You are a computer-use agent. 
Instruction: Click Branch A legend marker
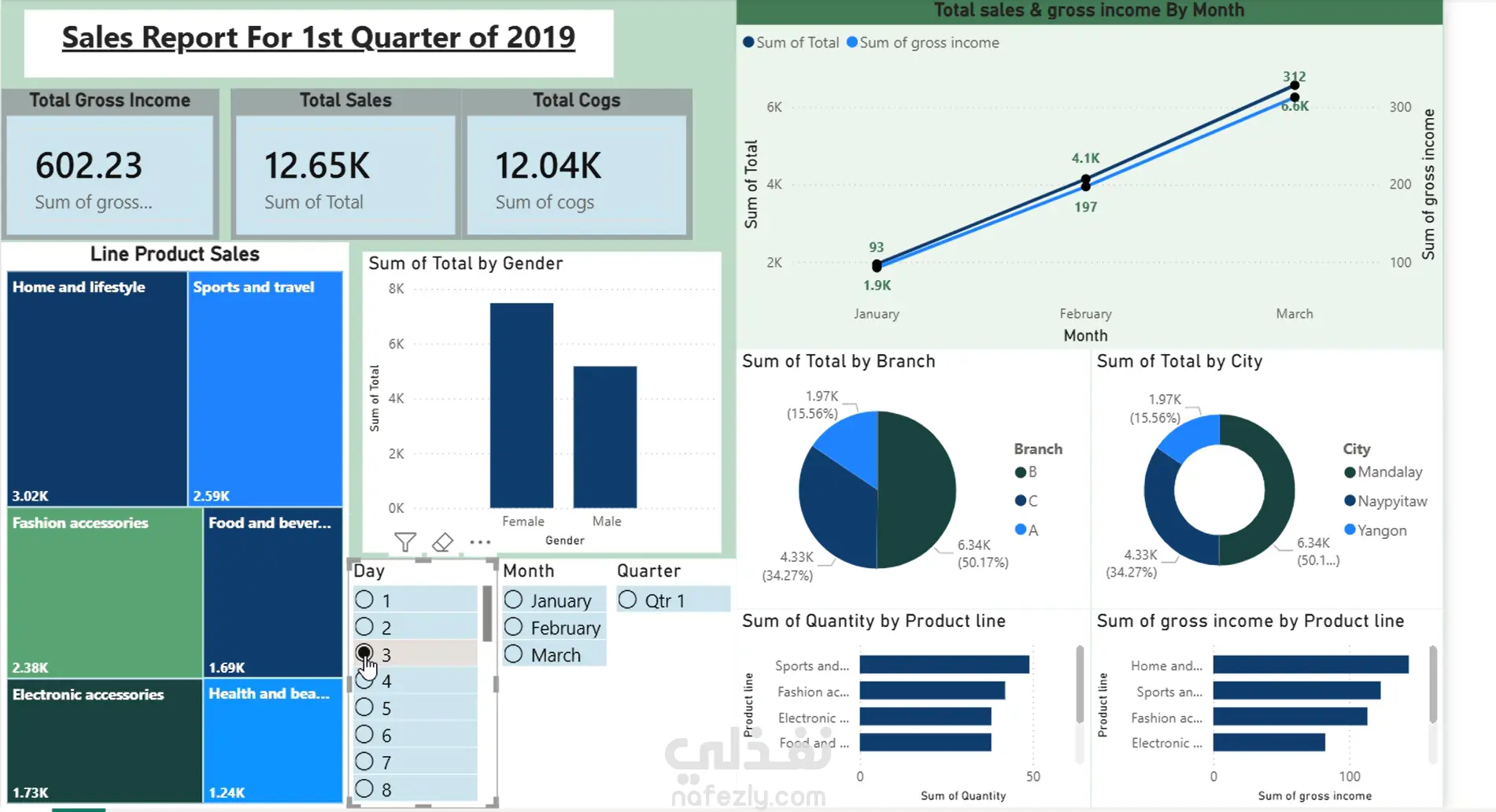[x=1021, y=530]
